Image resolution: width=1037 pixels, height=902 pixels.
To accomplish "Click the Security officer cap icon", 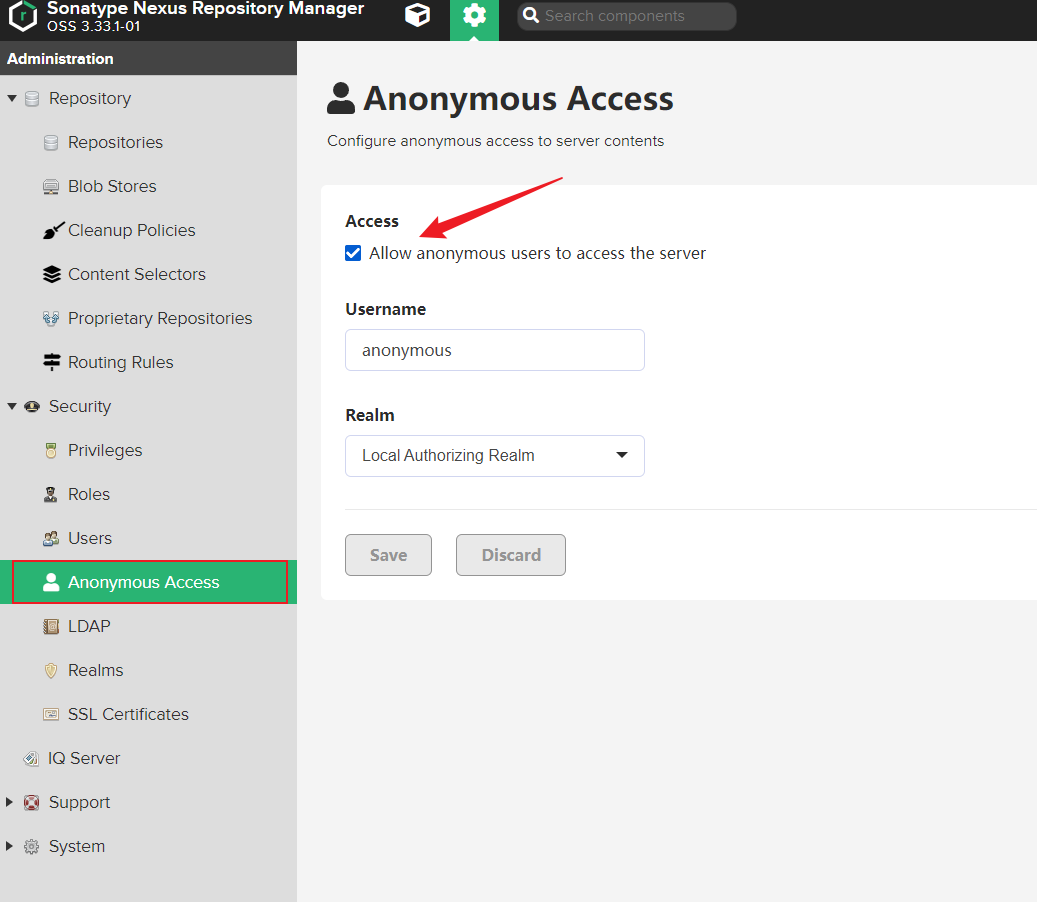I will click(x=32, y=407).
